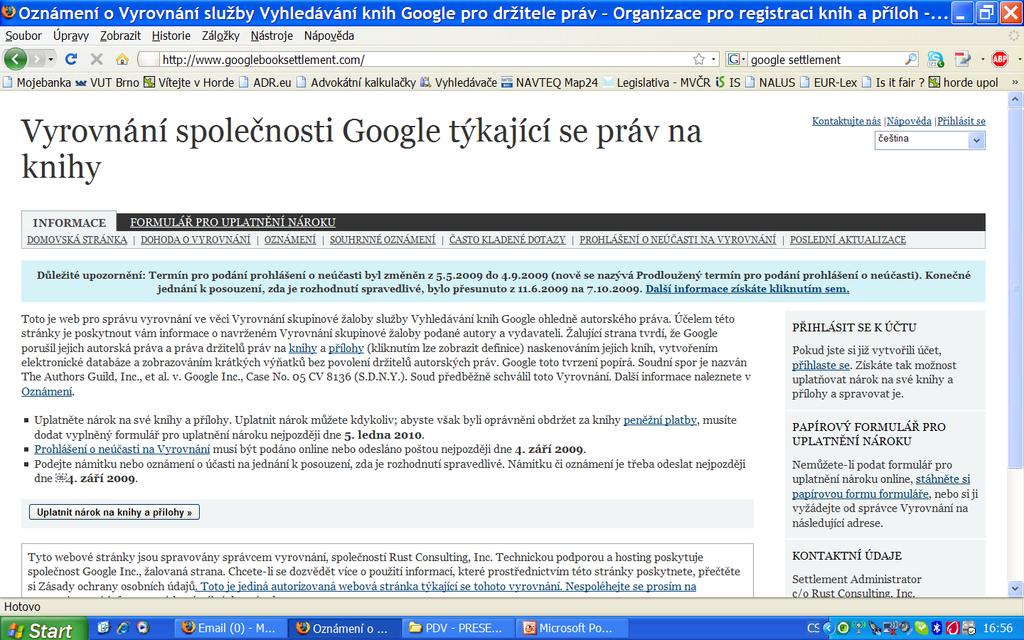Open the NALUS bookmark

[x=770, y=82]
